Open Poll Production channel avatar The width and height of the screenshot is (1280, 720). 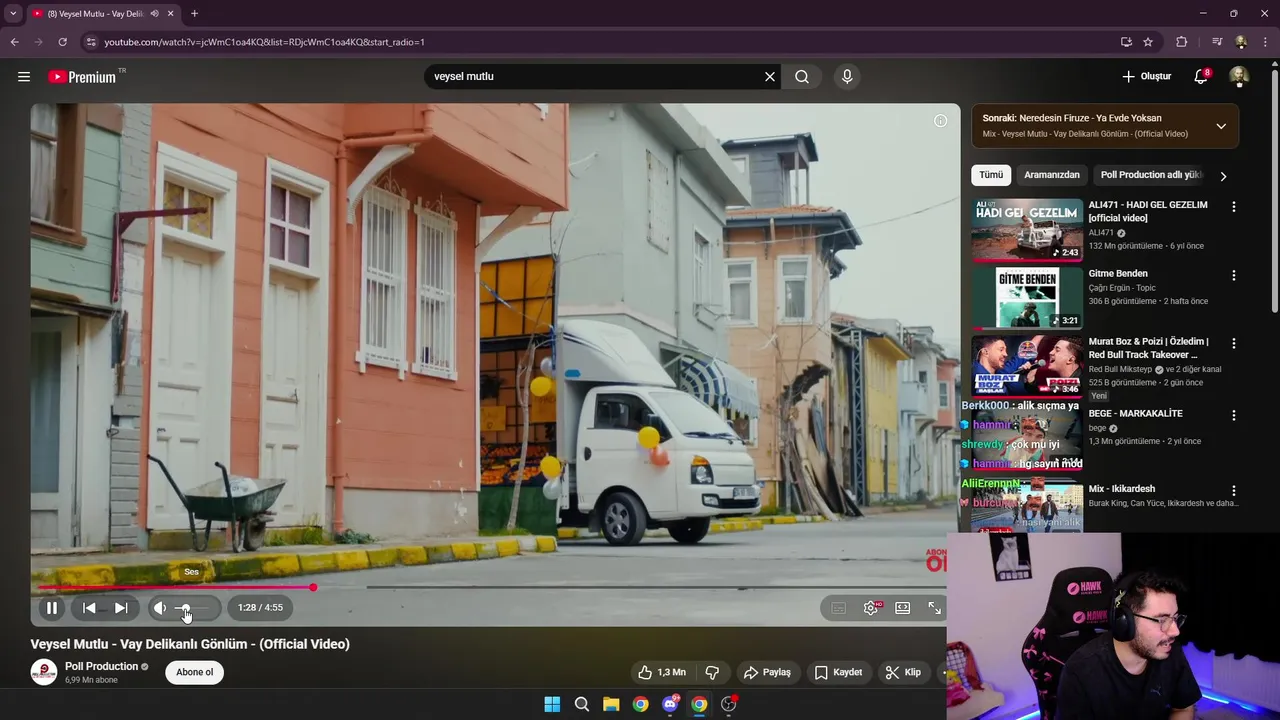coord(43,672)
